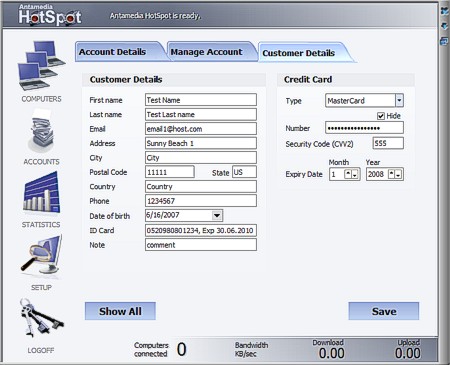Increase the expiry Year value
Viewport: 450px width, 365px height.
392,174
